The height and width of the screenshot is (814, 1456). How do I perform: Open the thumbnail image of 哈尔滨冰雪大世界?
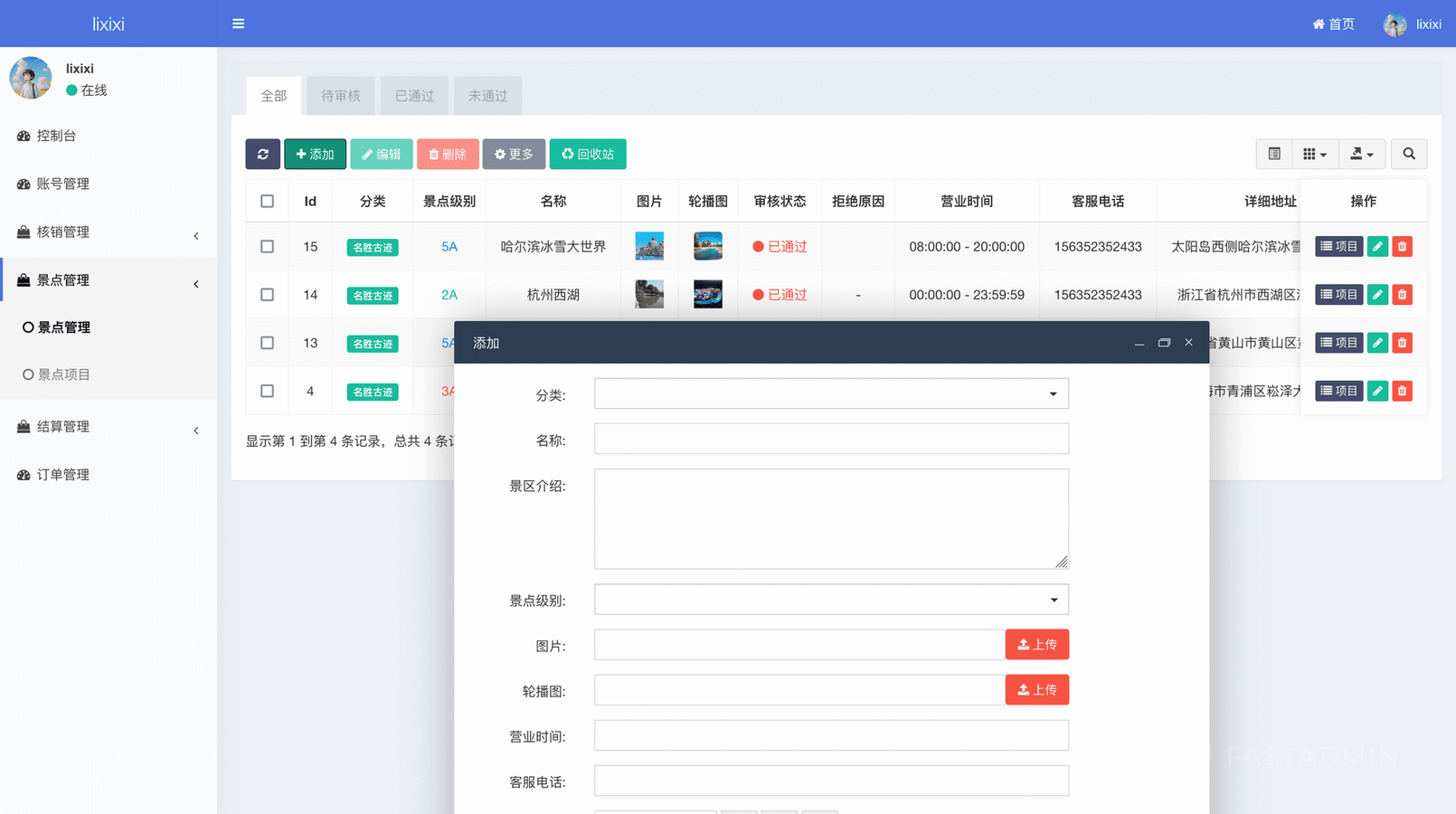648,246
